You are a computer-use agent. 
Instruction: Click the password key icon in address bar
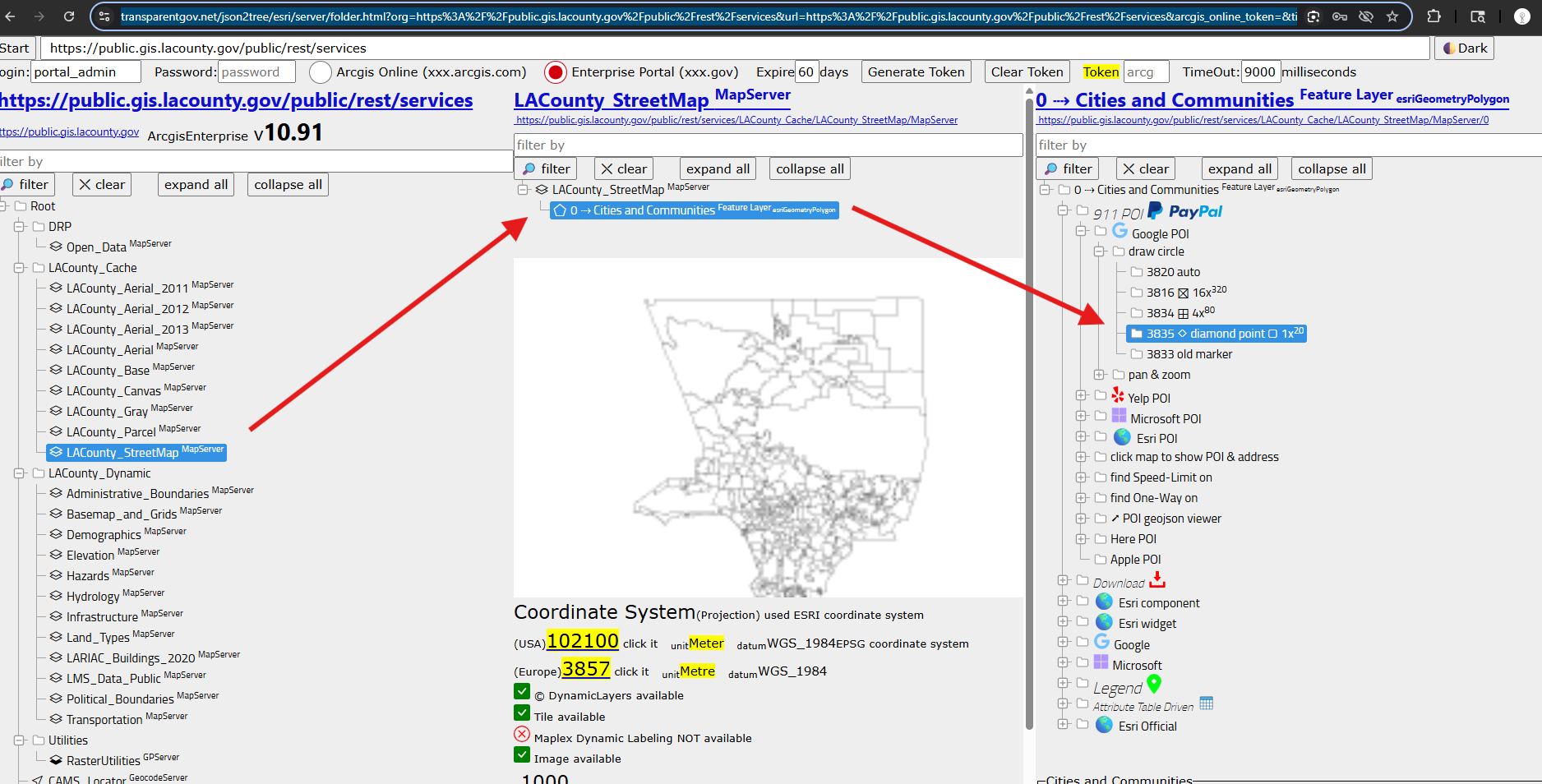pyautogui.click(x=1340, y=16)
